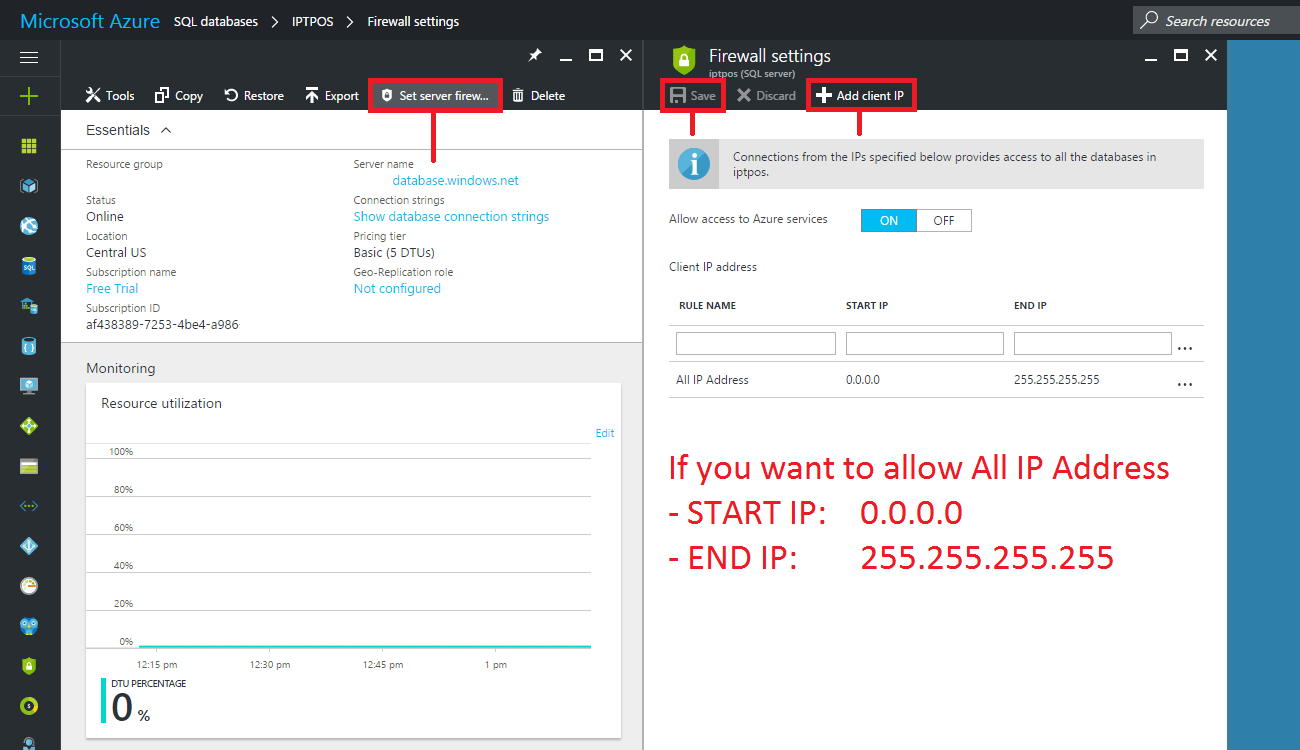Open ellipsis menu for All IP Address rule
The width and height of the screenshot is (1300, 750).
click(1185, 384)
